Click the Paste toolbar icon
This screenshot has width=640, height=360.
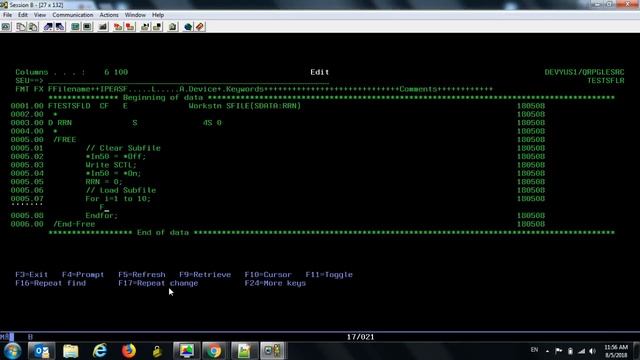[33, 27]
